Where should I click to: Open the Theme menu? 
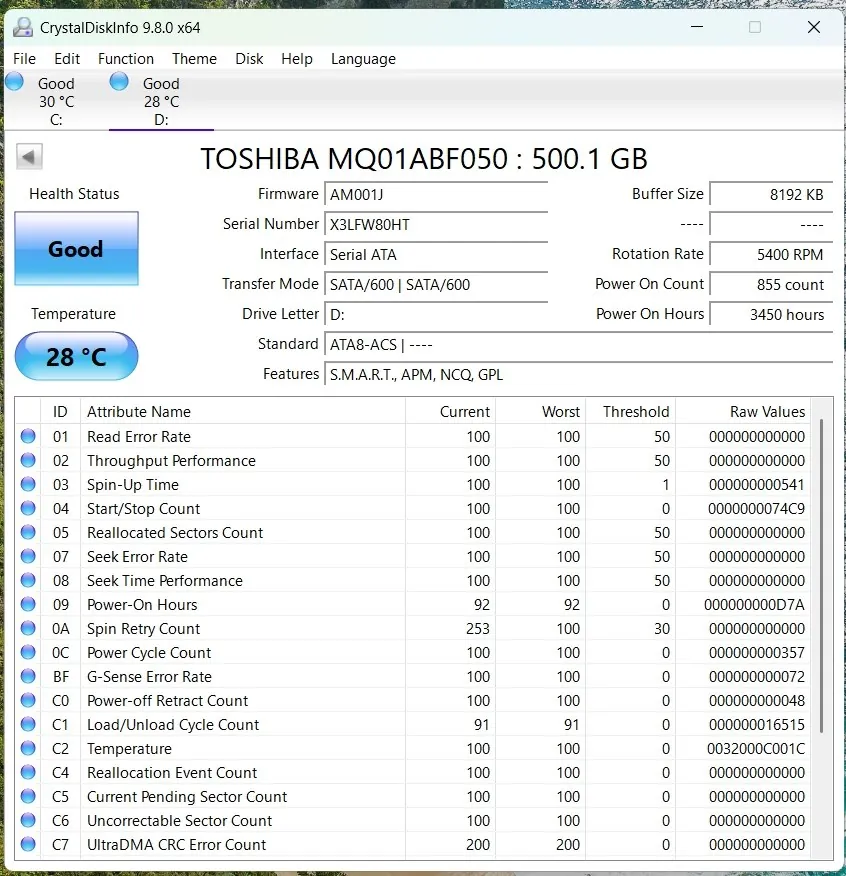pyautogui.click(x=194, y=59)
